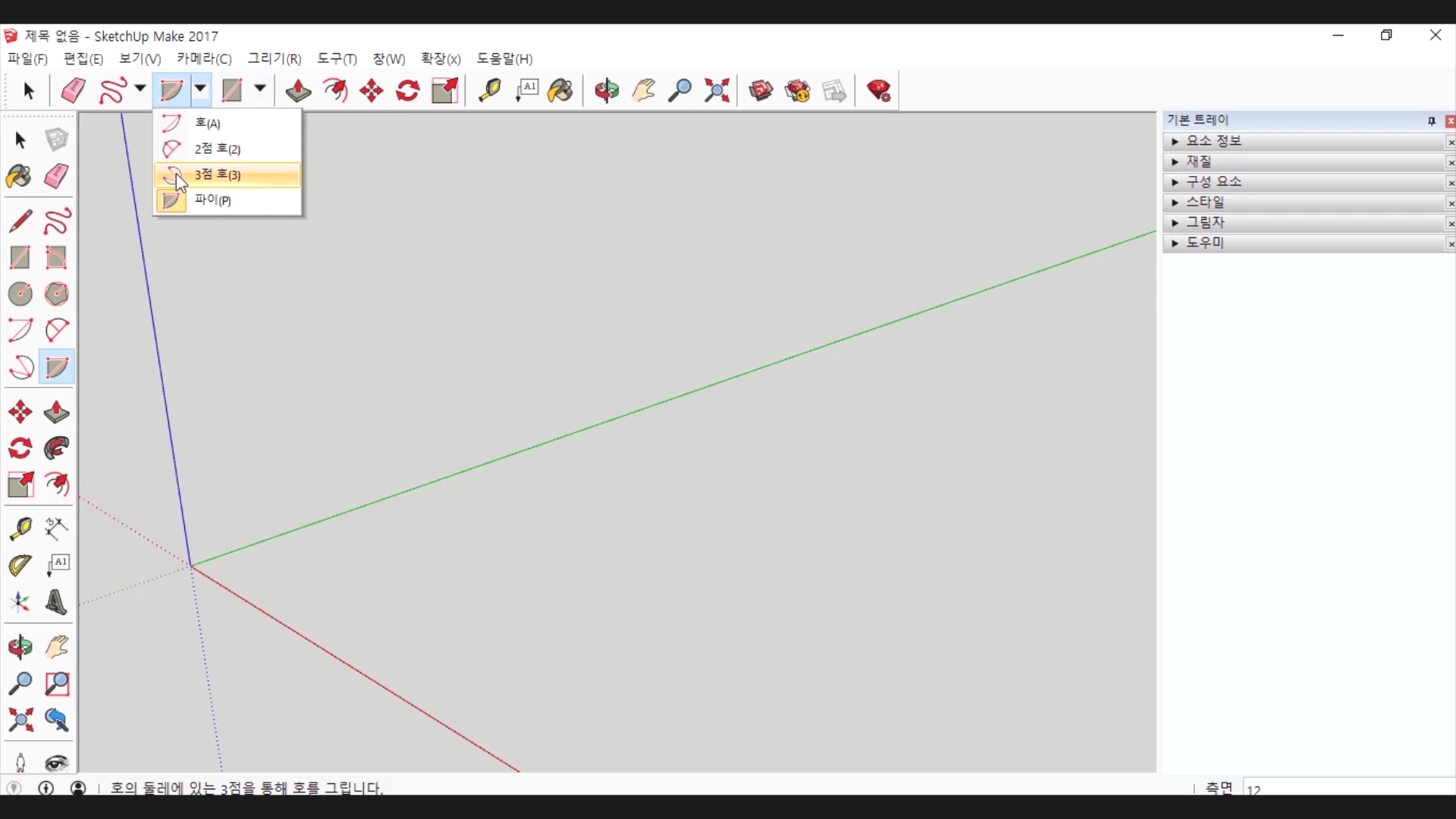
Task: Select the Tape Measure tool in top toolbar
Action: point(489,91)
